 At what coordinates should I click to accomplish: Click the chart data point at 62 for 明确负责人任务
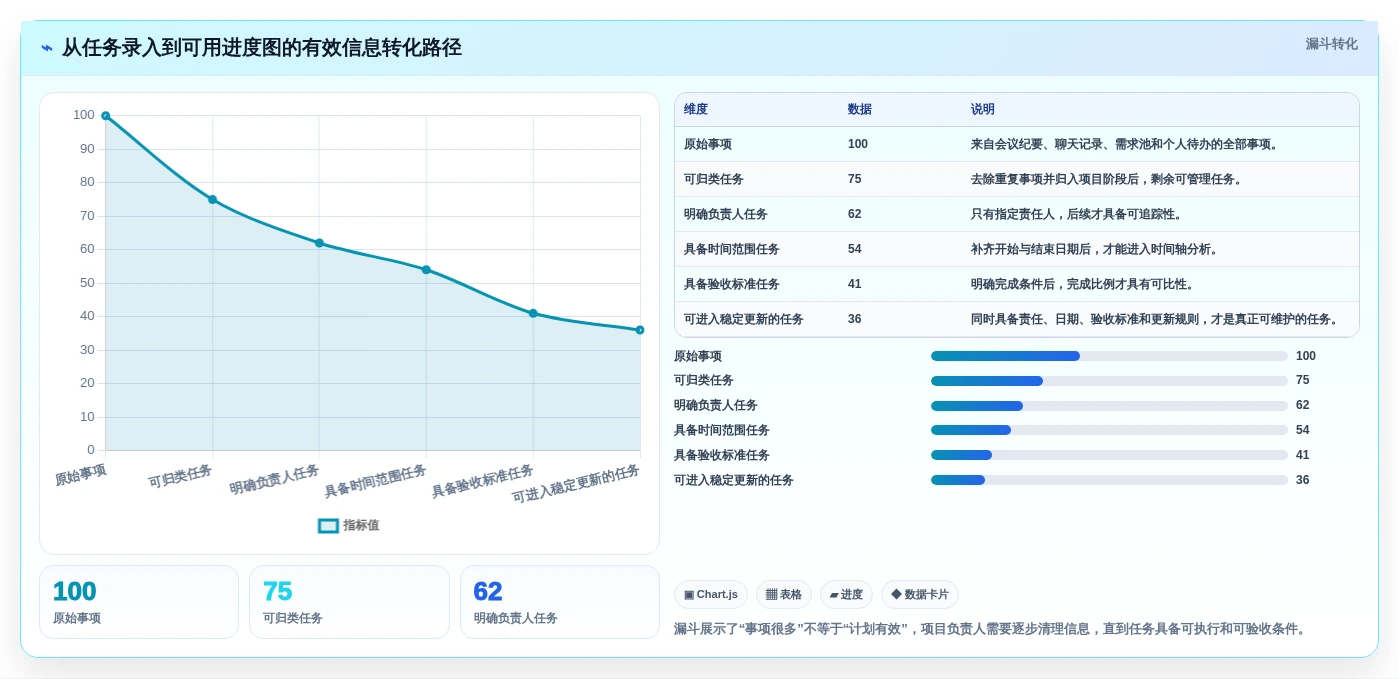click(319, 243)
